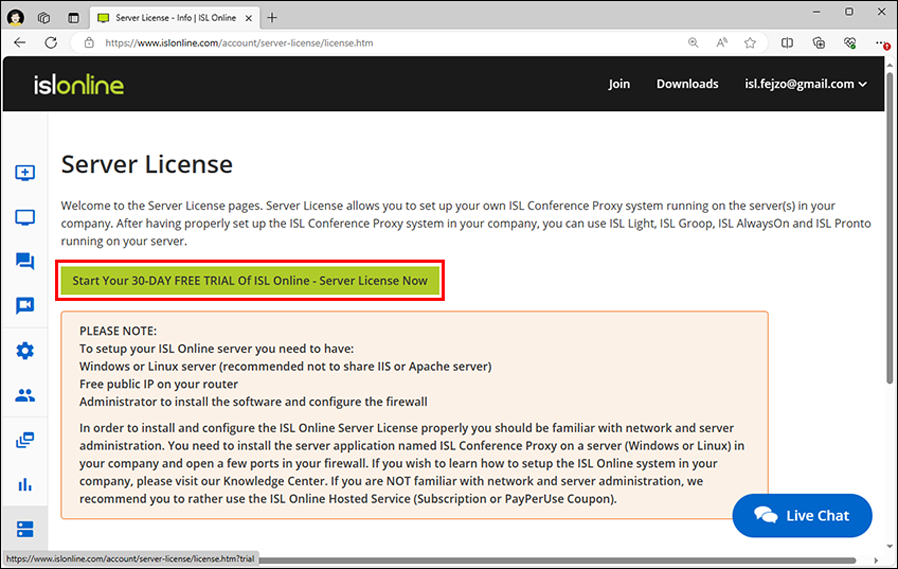Open the Live Chat button

click(802, 516)
